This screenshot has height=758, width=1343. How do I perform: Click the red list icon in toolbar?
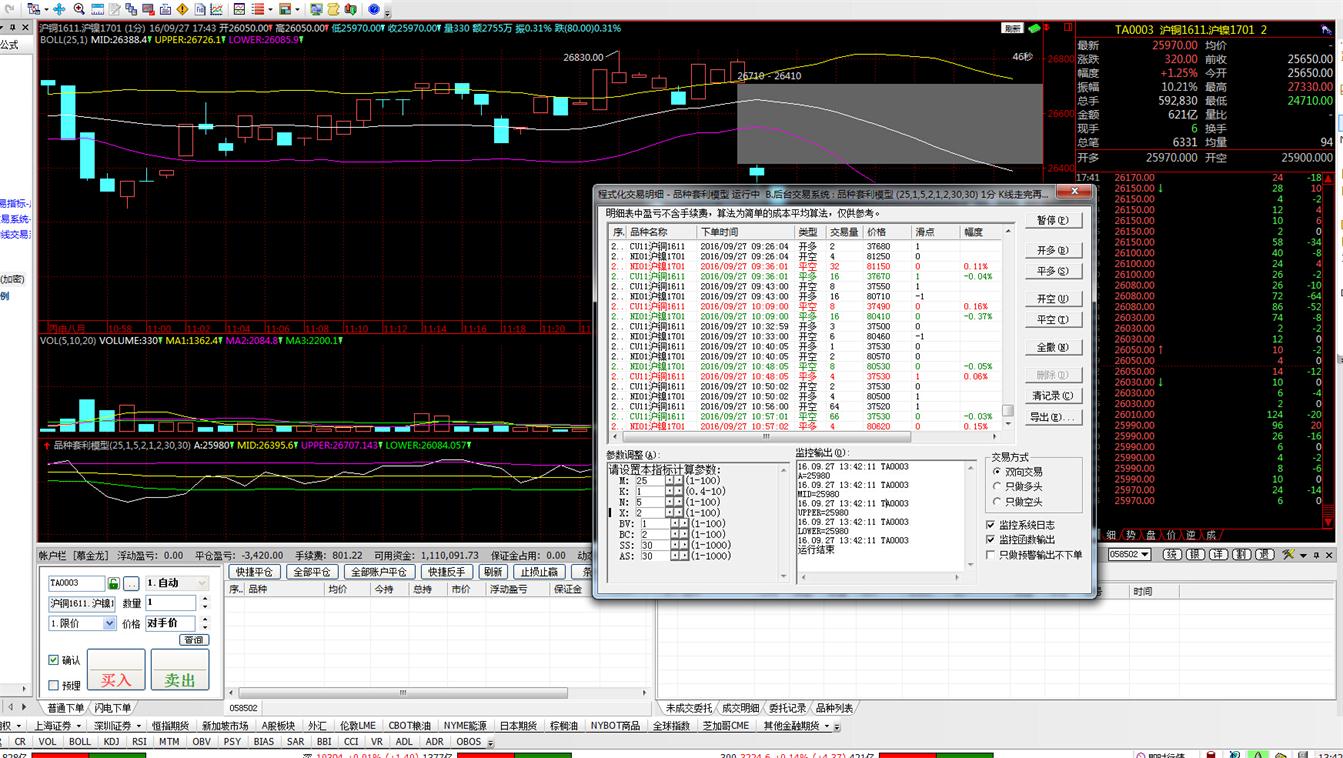(x=257, y=9)
